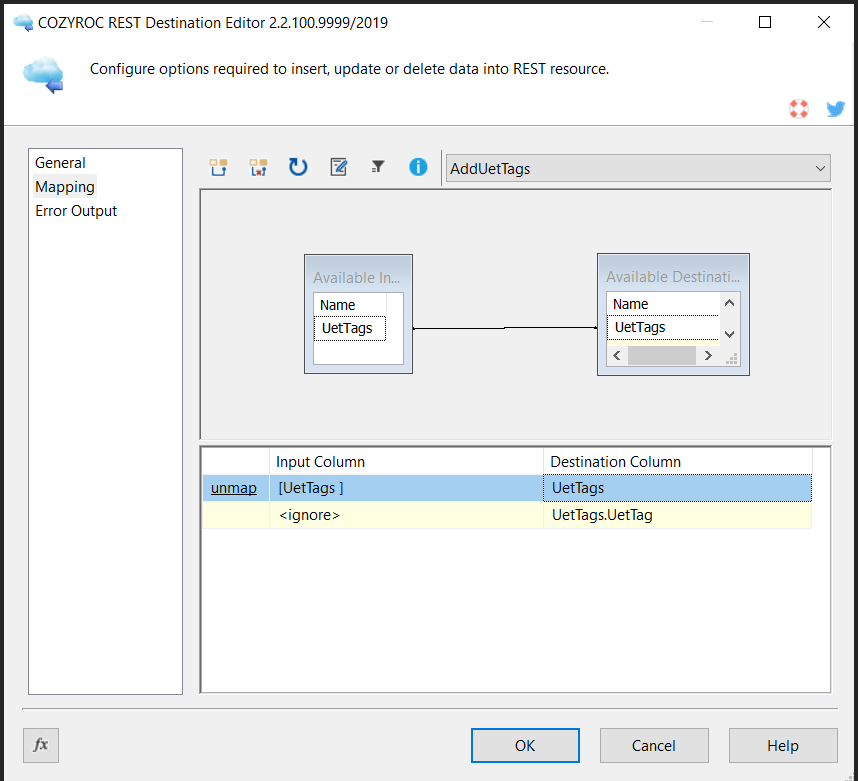Open the lifebuoy support icon

coord(799,108)
